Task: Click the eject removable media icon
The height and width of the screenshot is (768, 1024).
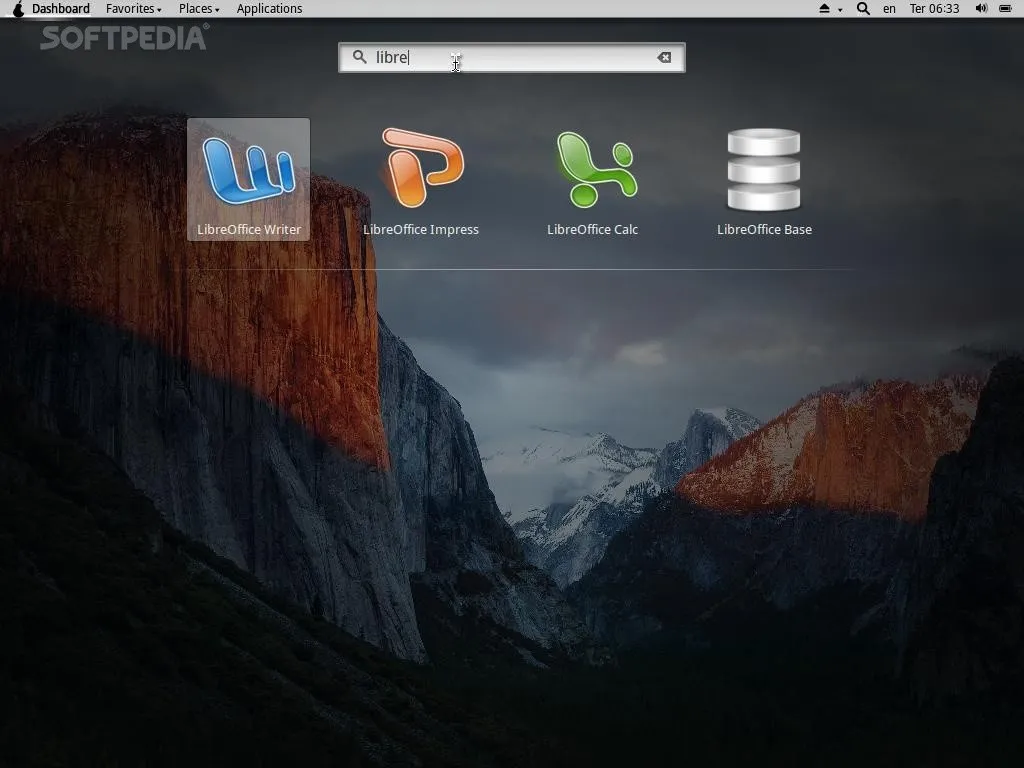Action: (x=825, y=9)
